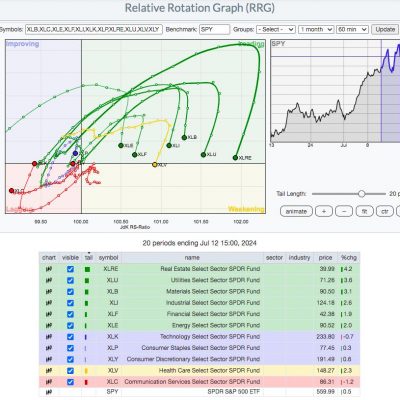Click the plus zoom button
400x400 pixels.
coord(323,211)
